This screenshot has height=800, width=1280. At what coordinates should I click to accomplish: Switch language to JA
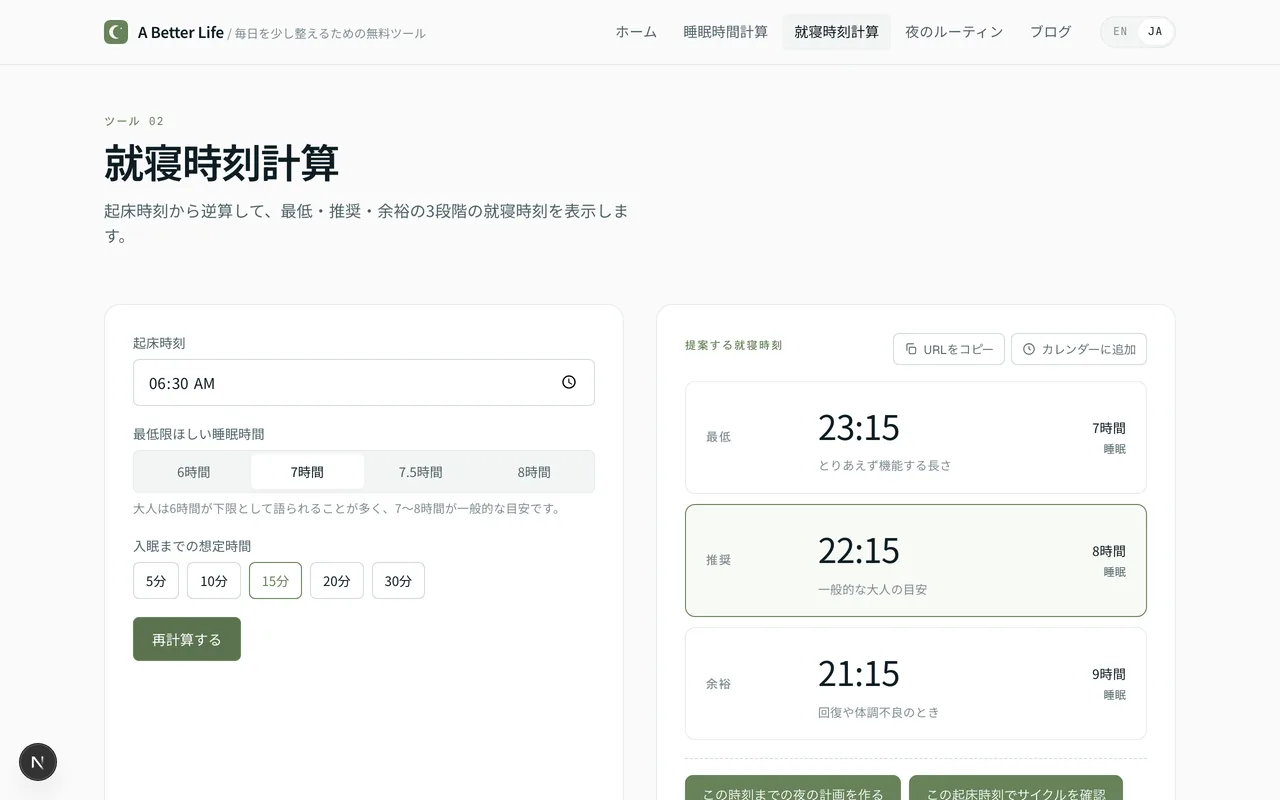[1155, 32]
